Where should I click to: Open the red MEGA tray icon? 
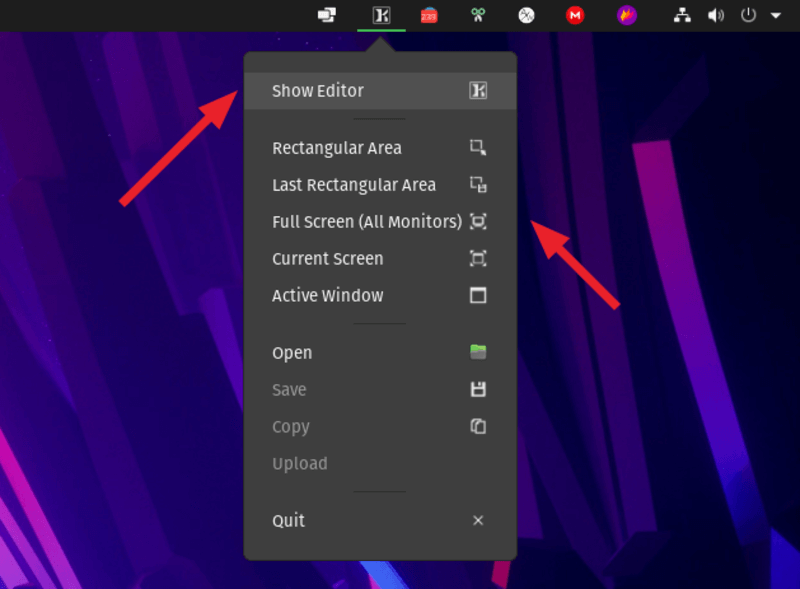[575, 15]
